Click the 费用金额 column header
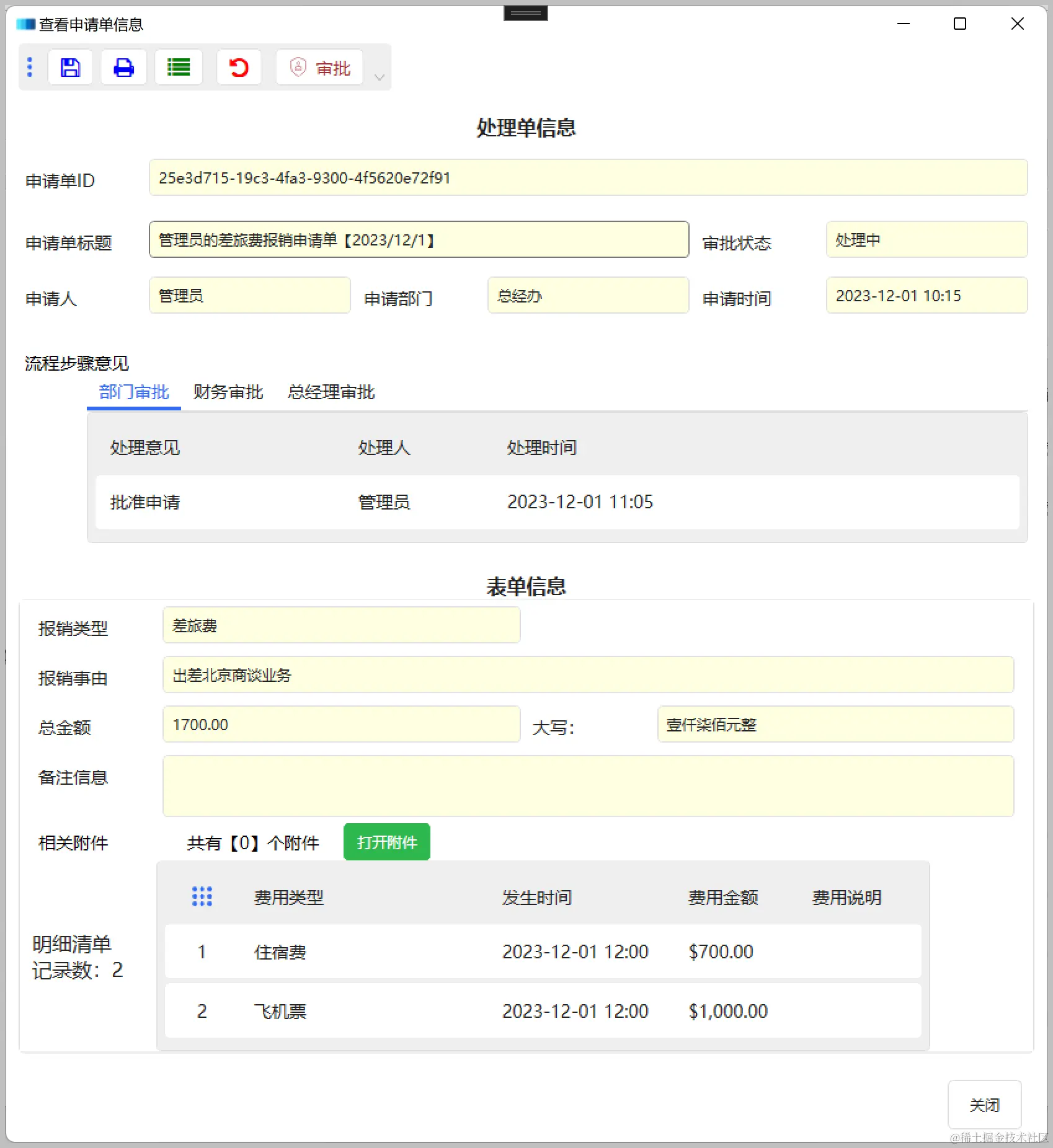The image size is (1053, 1148). tap(723, 897)
